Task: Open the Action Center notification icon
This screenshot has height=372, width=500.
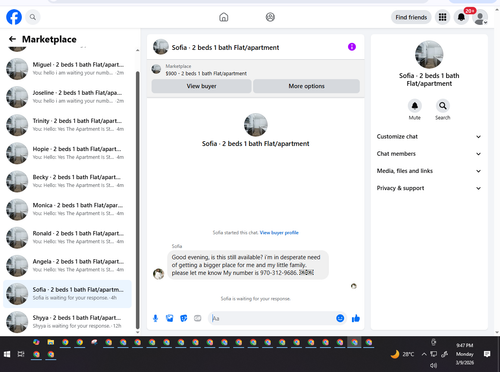Action: coord(487,354)
